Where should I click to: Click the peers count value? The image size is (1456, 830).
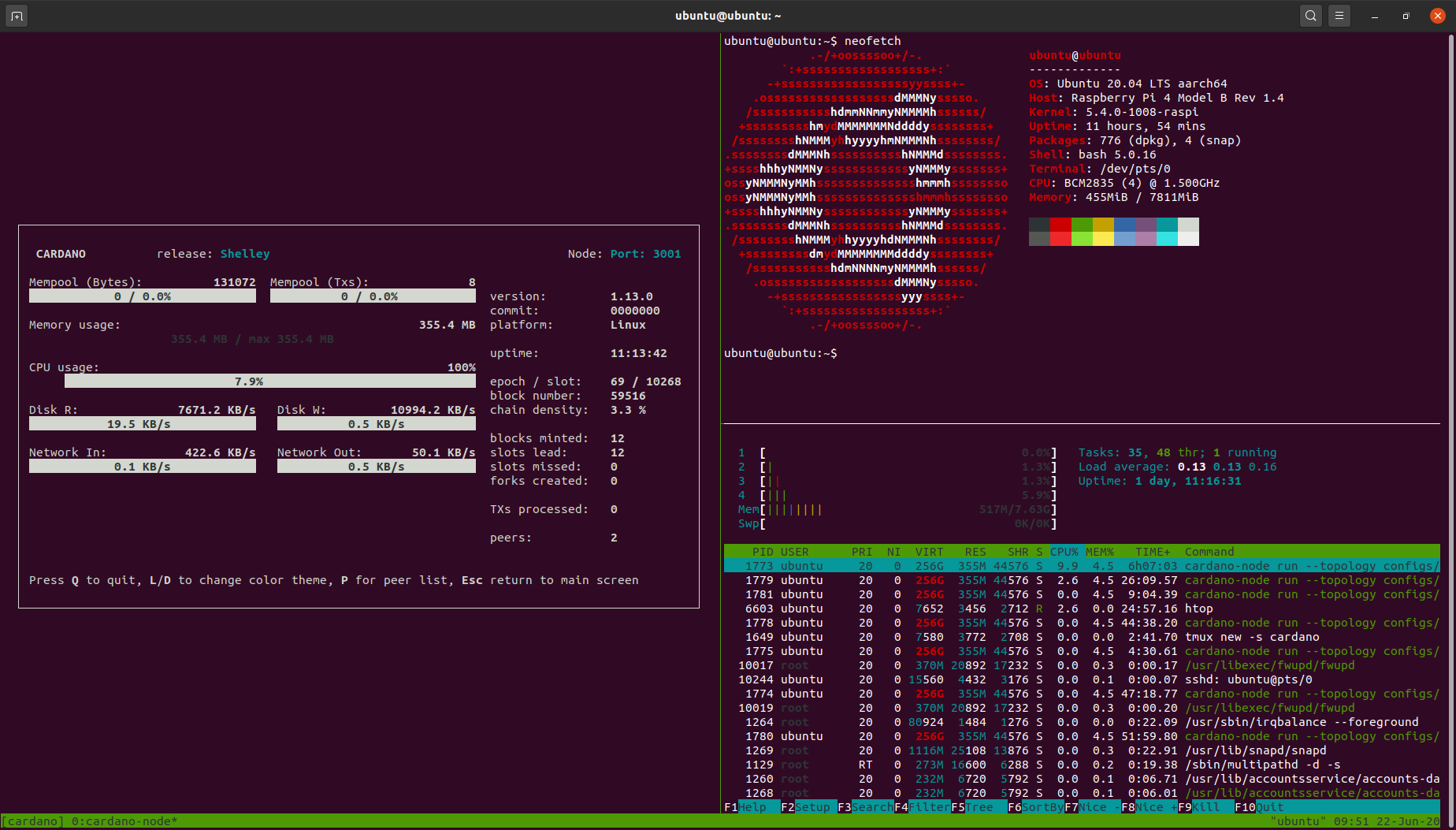point(614,538)
